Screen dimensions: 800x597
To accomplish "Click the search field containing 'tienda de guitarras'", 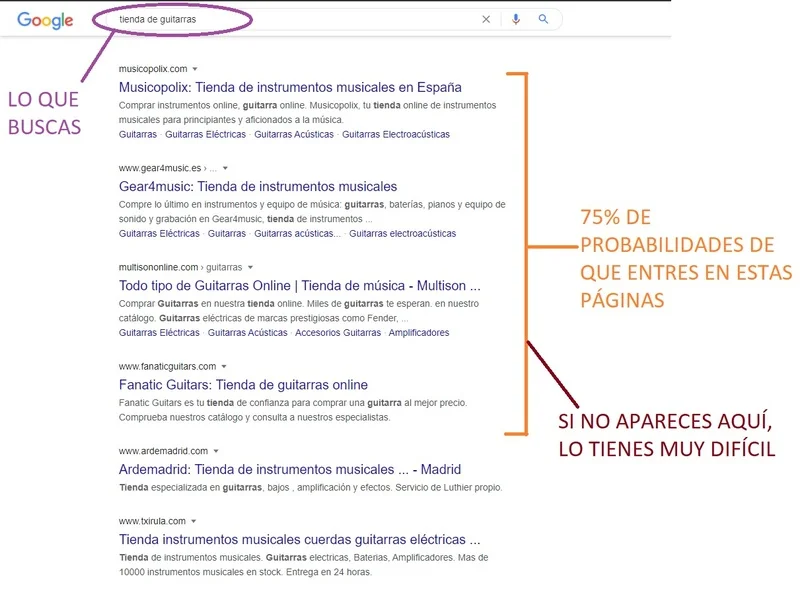I will (290, 19).
